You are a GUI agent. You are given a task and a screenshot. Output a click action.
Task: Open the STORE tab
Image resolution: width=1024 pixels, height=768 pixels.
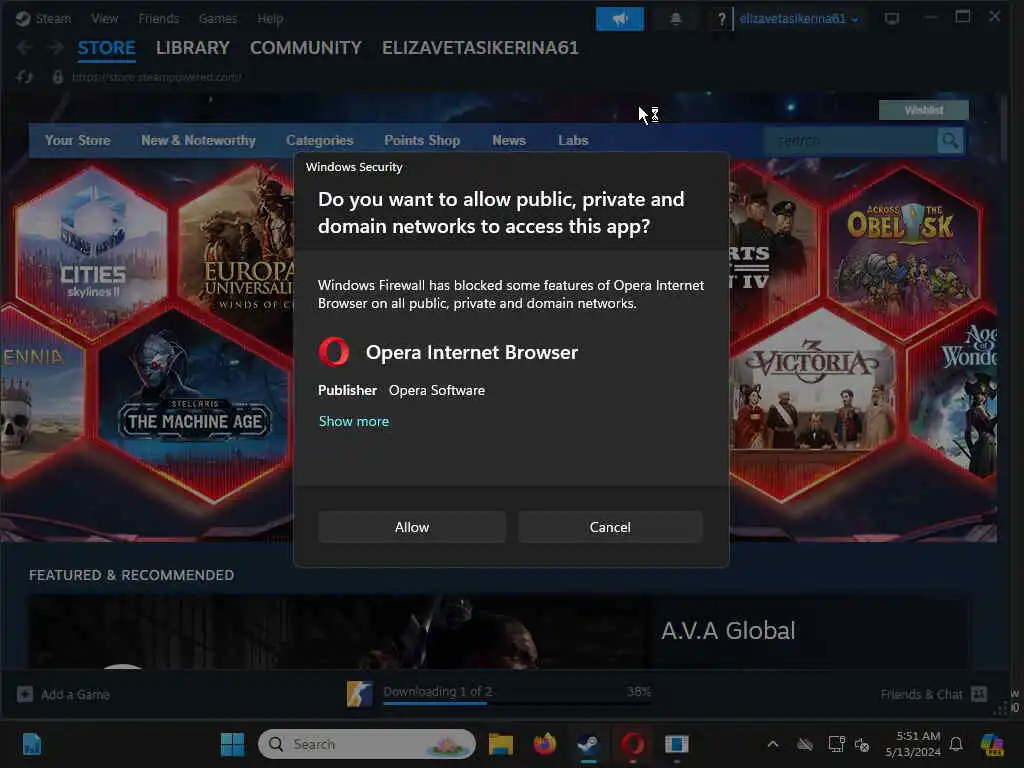coord(106,48)
